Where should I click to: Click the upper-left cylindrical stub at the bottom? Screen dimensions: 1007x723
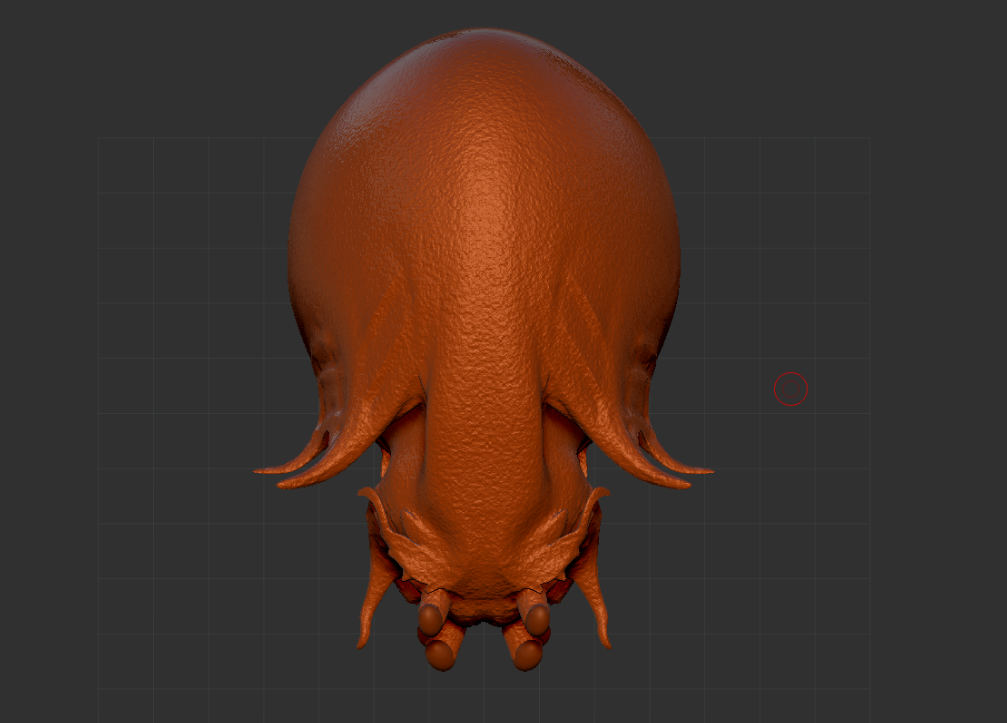(x=433, y=614)
